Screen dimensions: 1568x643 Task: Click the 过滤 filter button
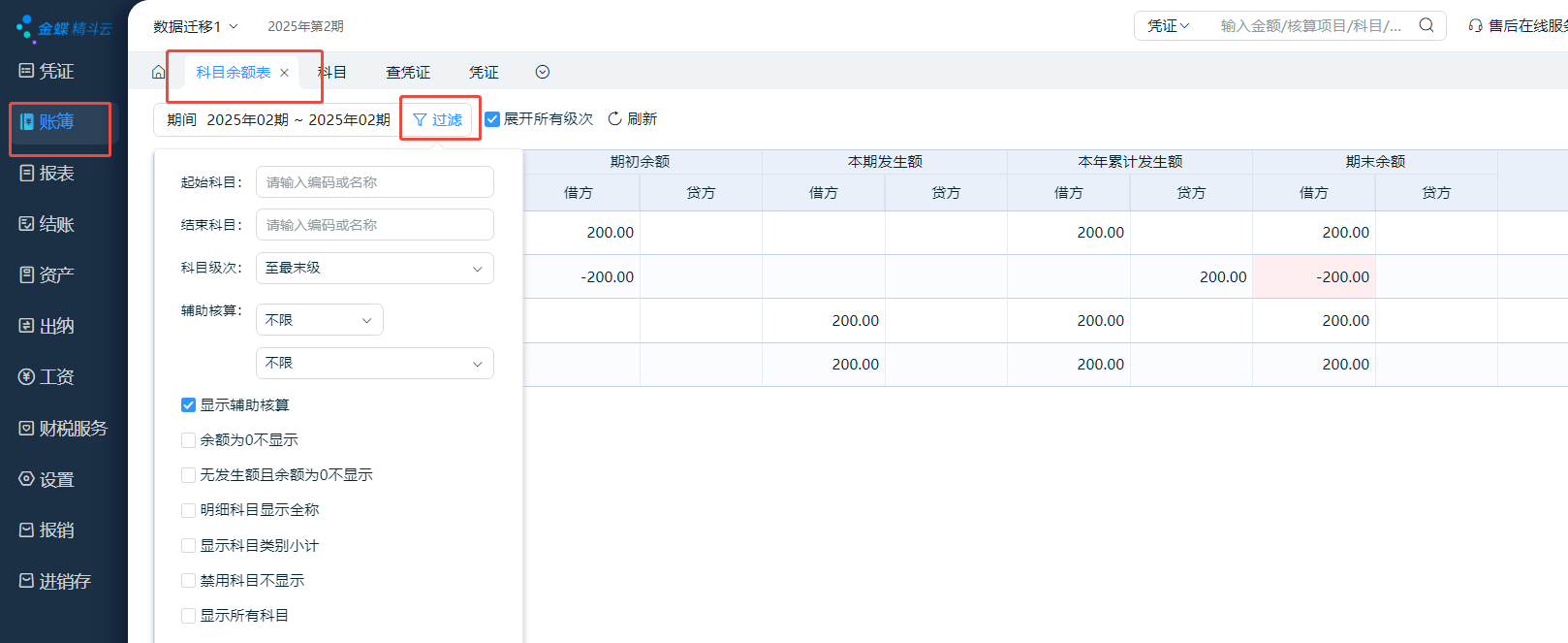[x=438, y=120]
